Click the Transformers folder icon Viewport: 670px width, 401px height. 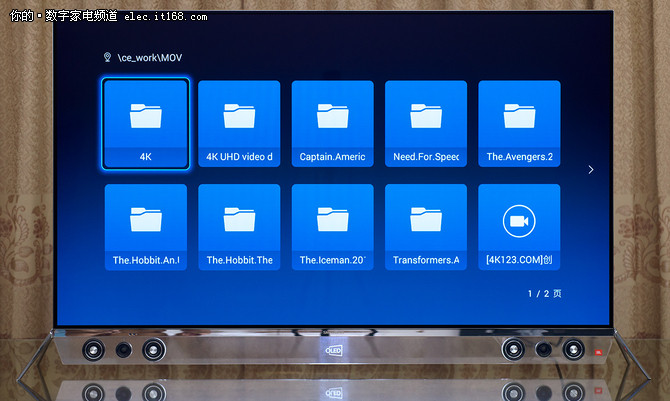pyautogui.click(x=426, y=219)
